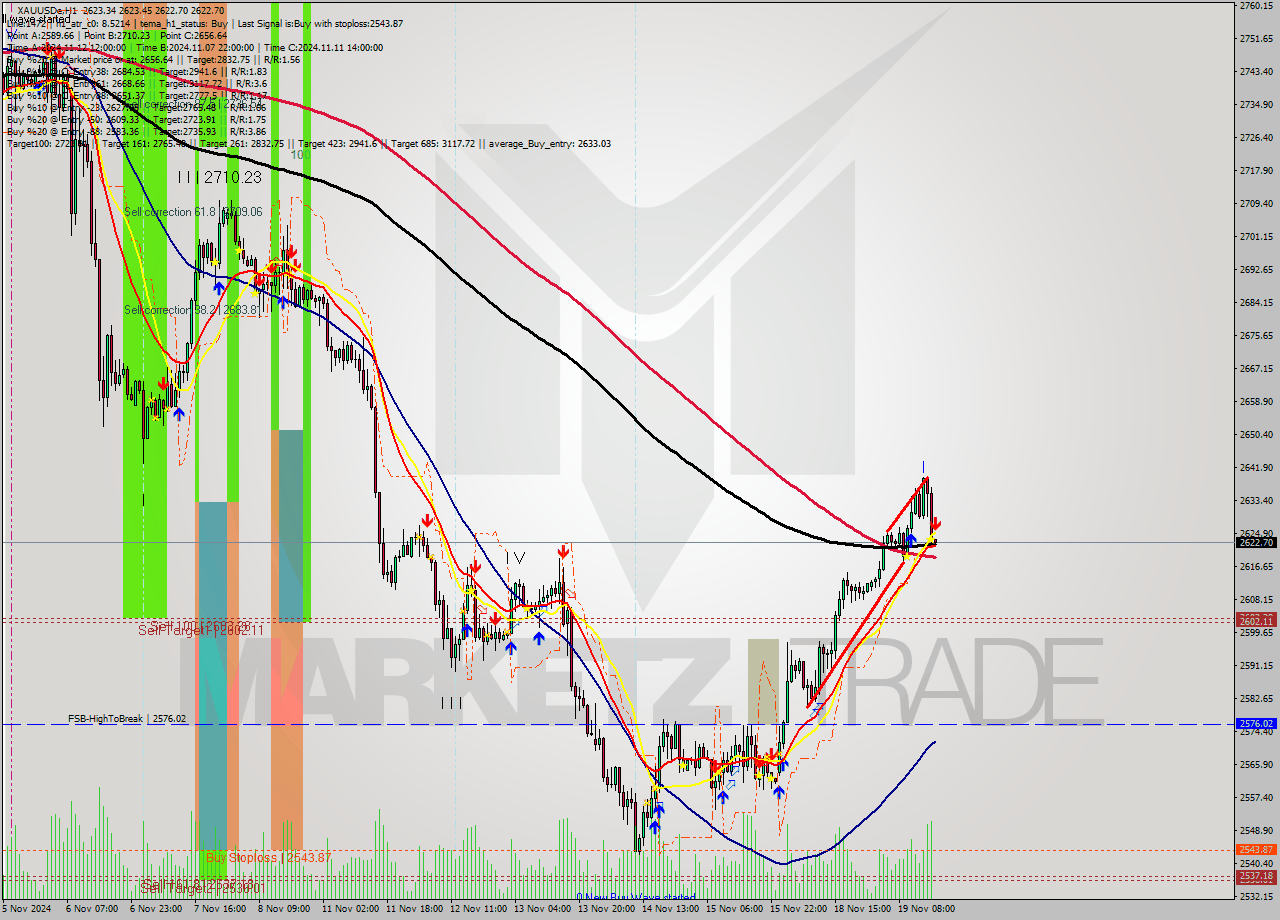Image resolution: width=1280 pixels, height=920 pixels.
Task: Click the 18 Nov 15:00 time label
Action: click(862, 909)
